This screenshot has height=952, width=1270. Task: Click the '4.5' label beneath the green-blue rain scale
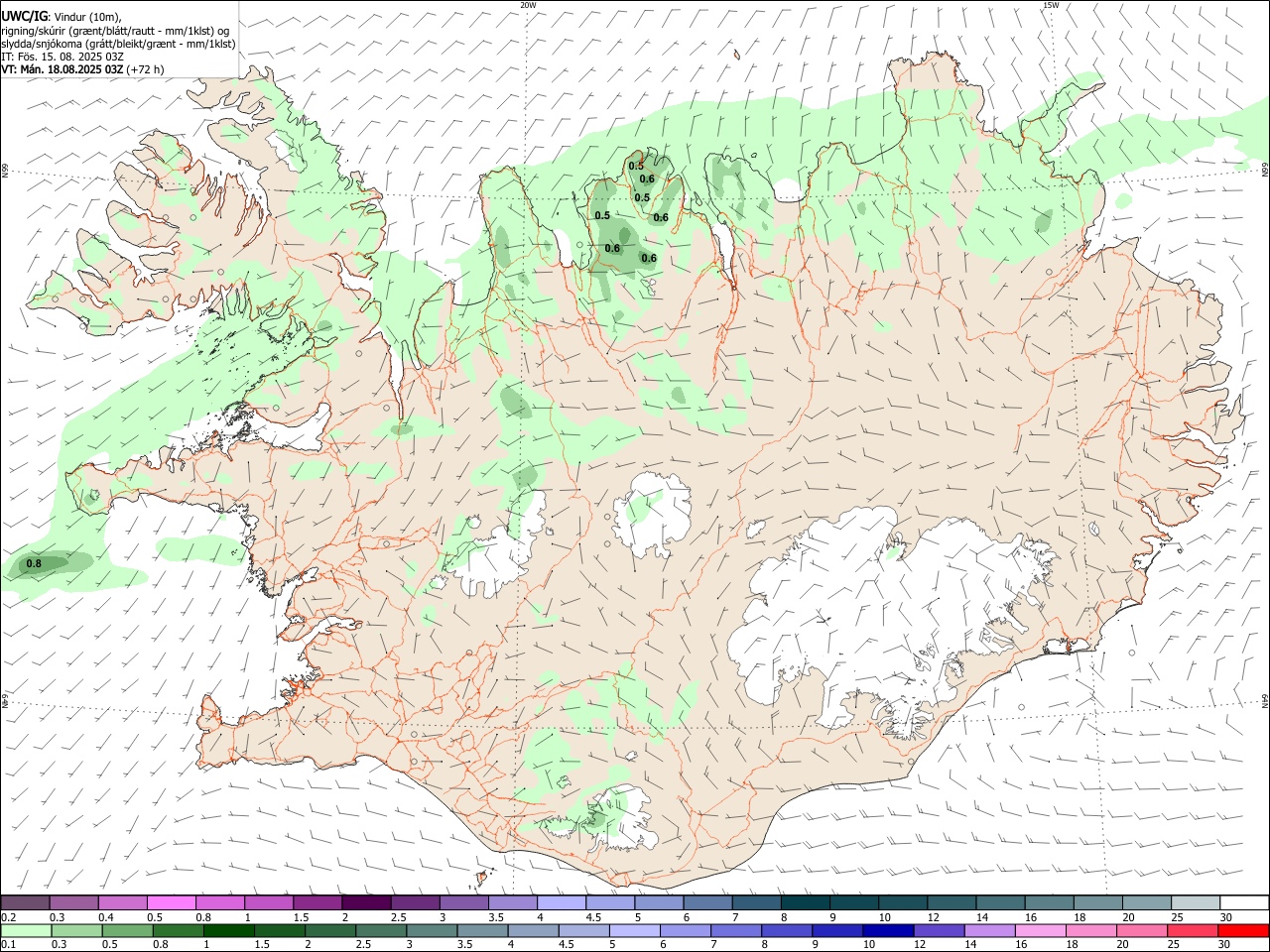click(x=566, y=945)
